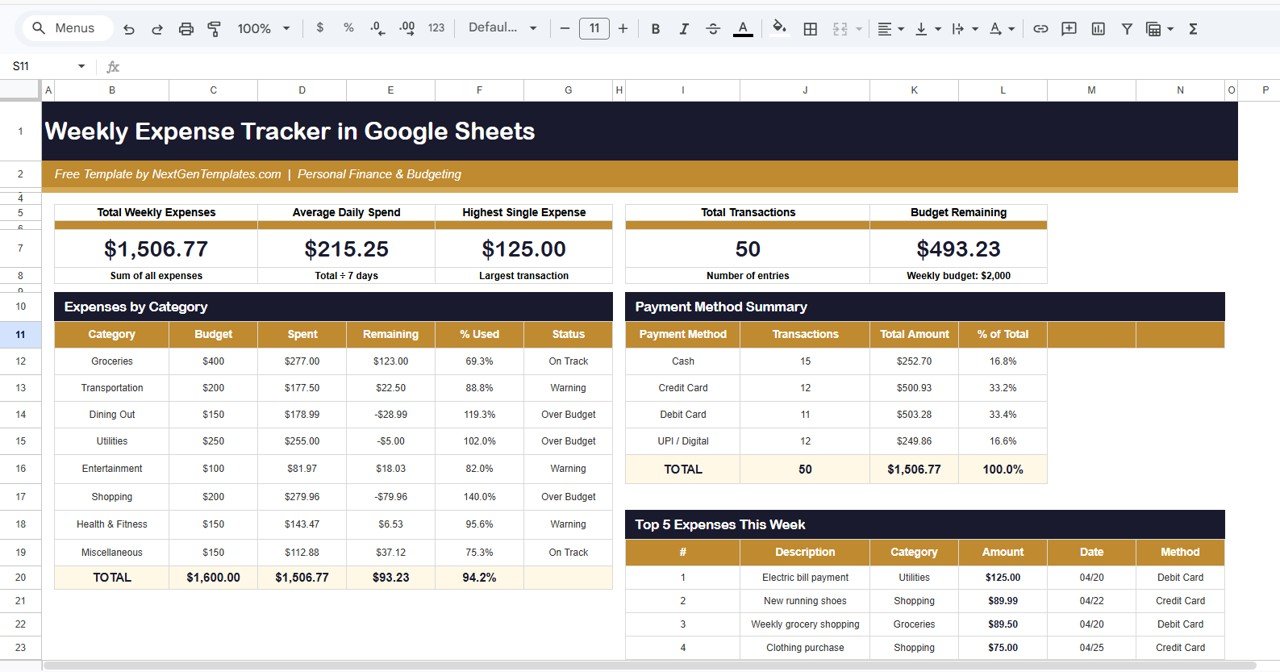The height and width of the screenshot is (672, 1280).
Task: Format as currency
Action: pos(320,28)
